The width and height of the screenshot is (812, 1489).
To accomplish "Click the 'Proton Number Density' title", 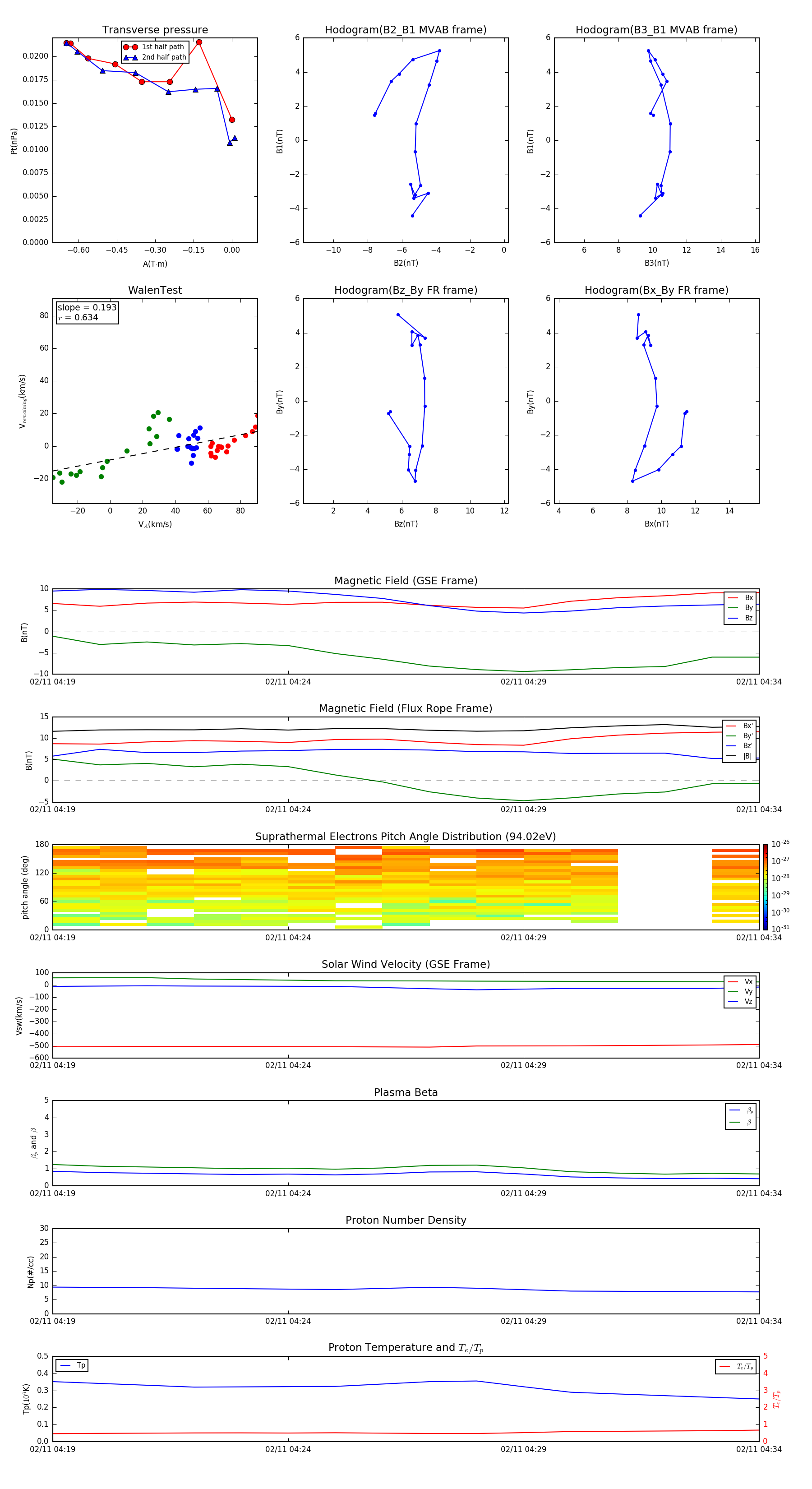I will click(x=406, y=1220).
